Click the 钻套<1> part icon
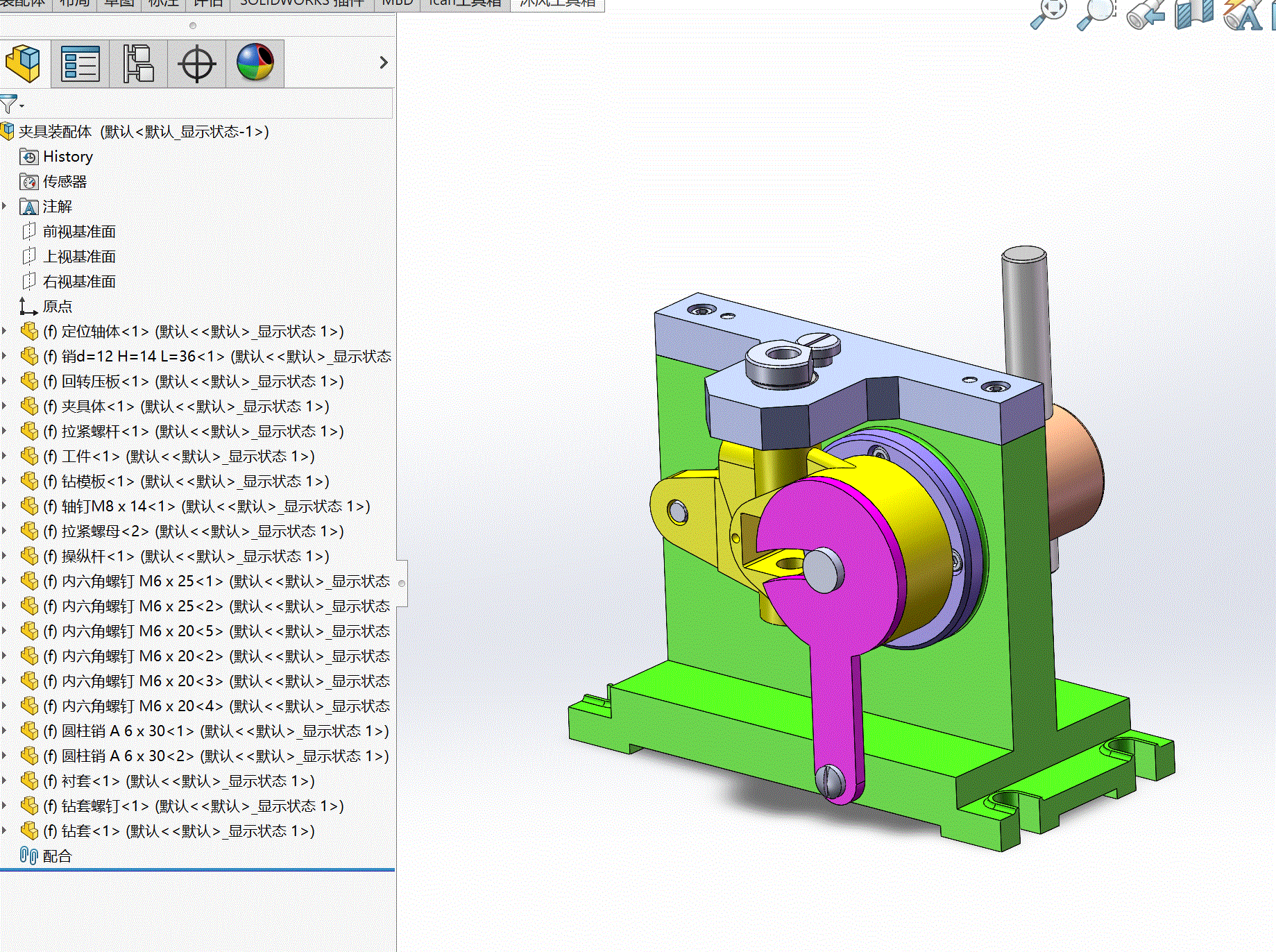The width and height of the screenshot is (1276, 952). point(29,831)
